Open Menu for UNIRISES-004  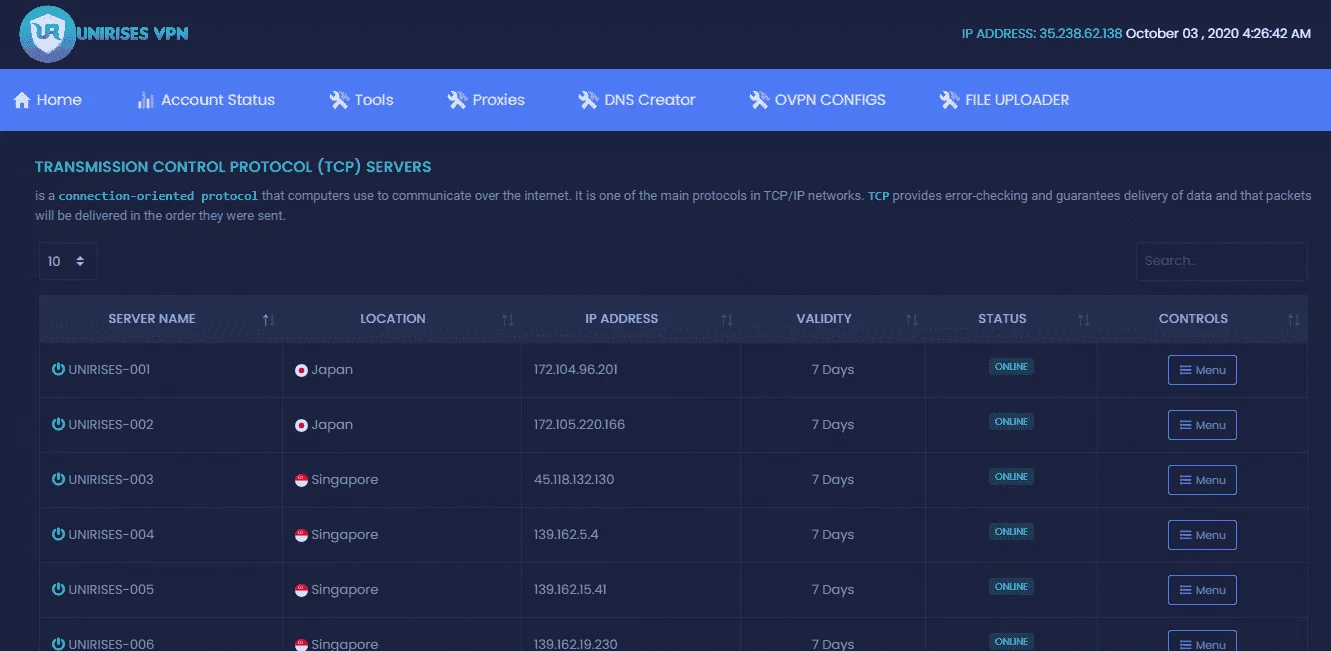1202,535
